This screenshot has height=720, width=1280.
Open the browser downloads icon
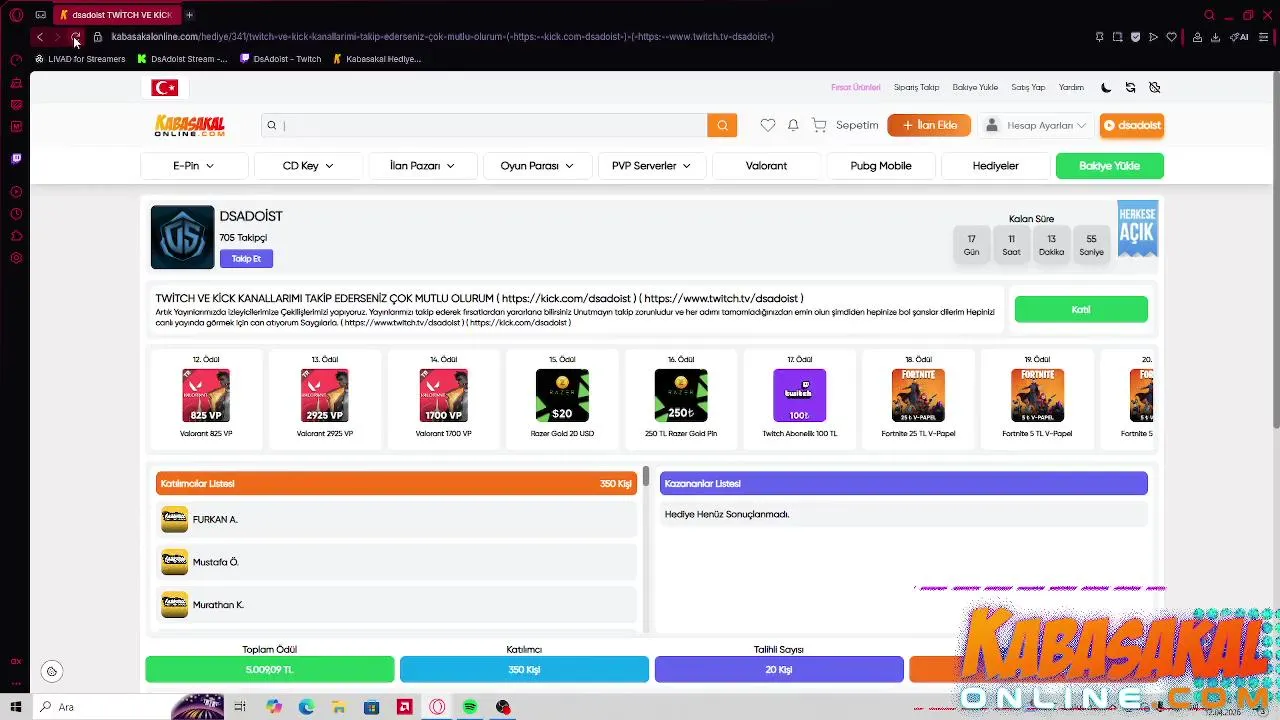1215,37
